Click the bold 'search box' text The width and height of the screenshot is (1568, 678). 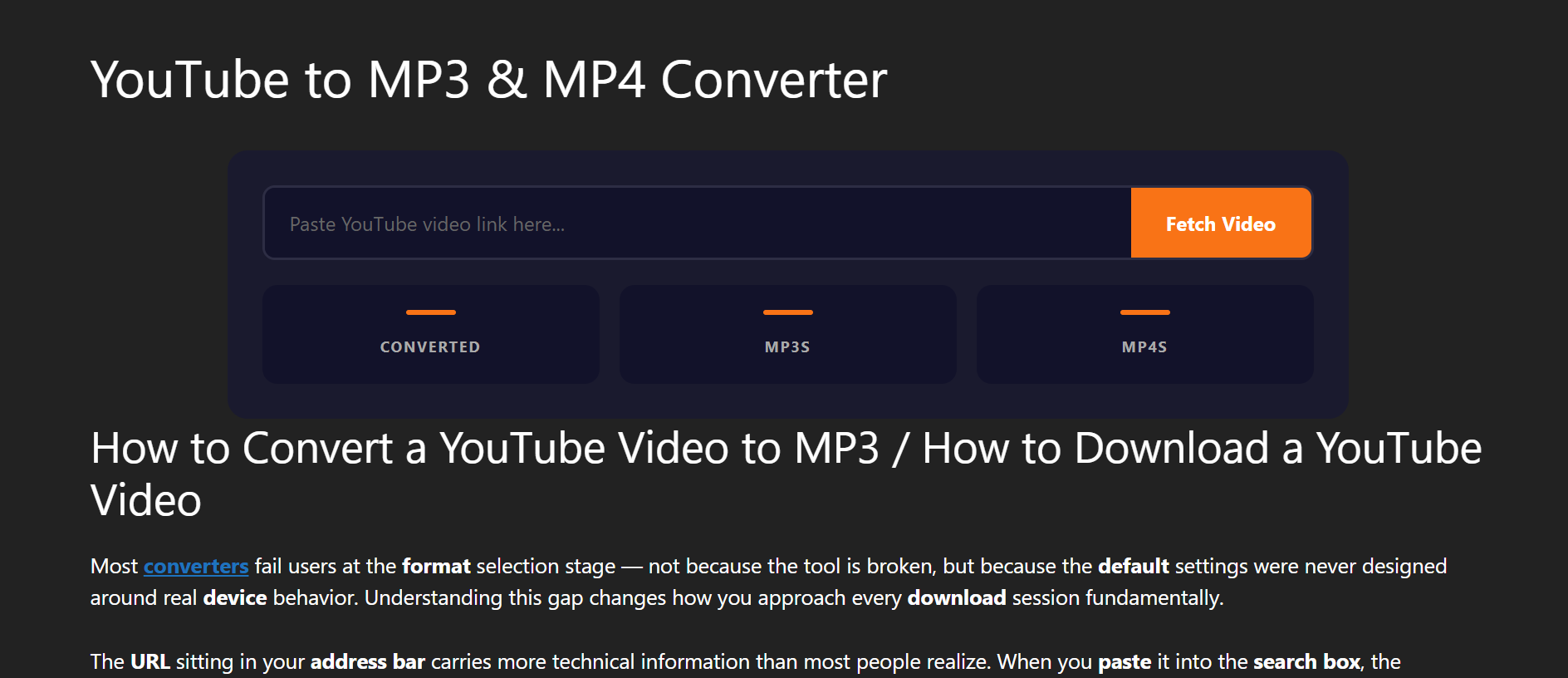coord(1307,662)
